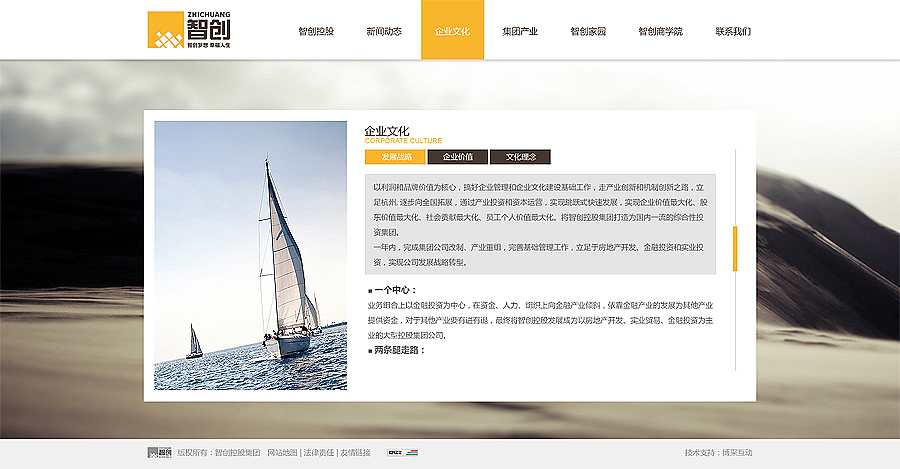
Task: Open the 智创控股 navigation item
Action: 316,32
